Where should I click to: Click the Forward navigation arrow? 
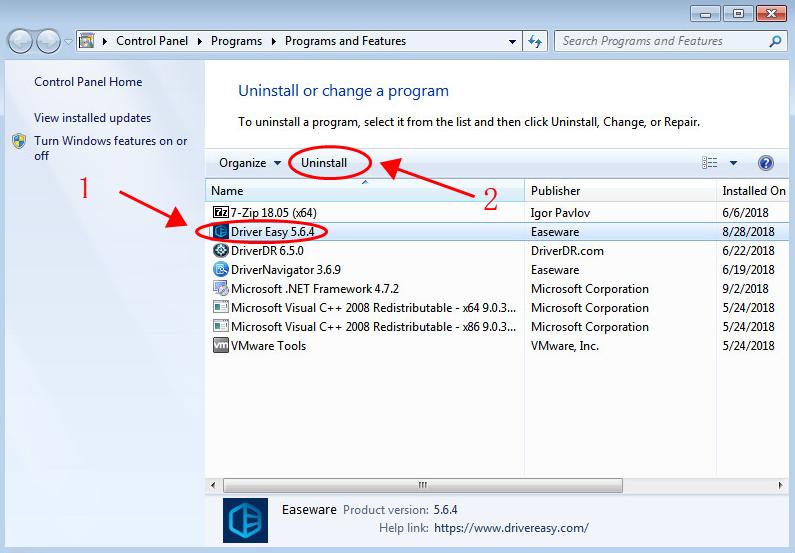click(x=49, y=41)
